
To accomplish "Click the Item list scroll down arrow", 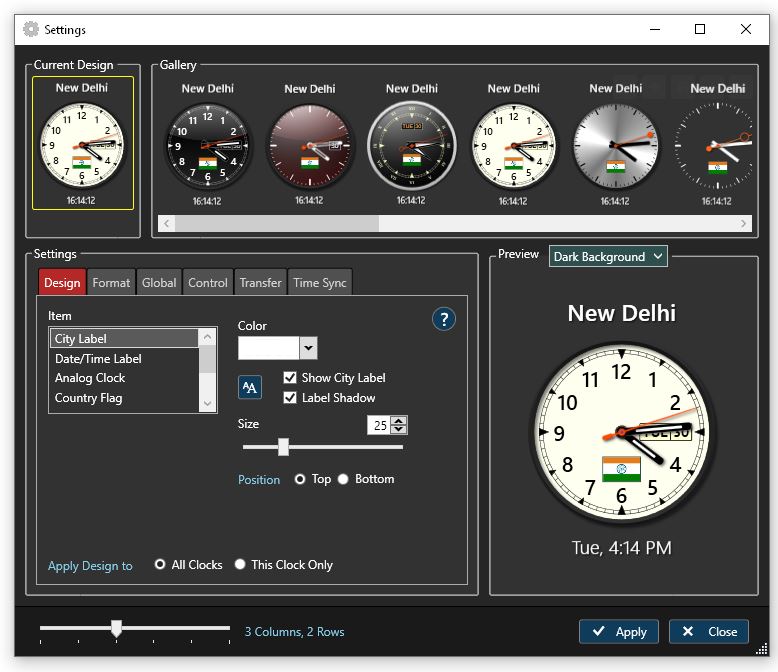I will click(x=207, y=403).
